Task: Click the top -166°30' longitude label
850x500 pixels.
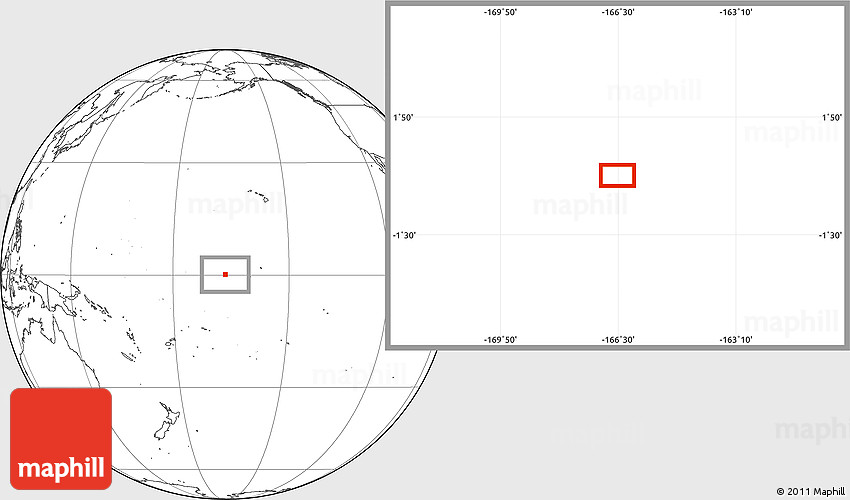Action: 617,13
